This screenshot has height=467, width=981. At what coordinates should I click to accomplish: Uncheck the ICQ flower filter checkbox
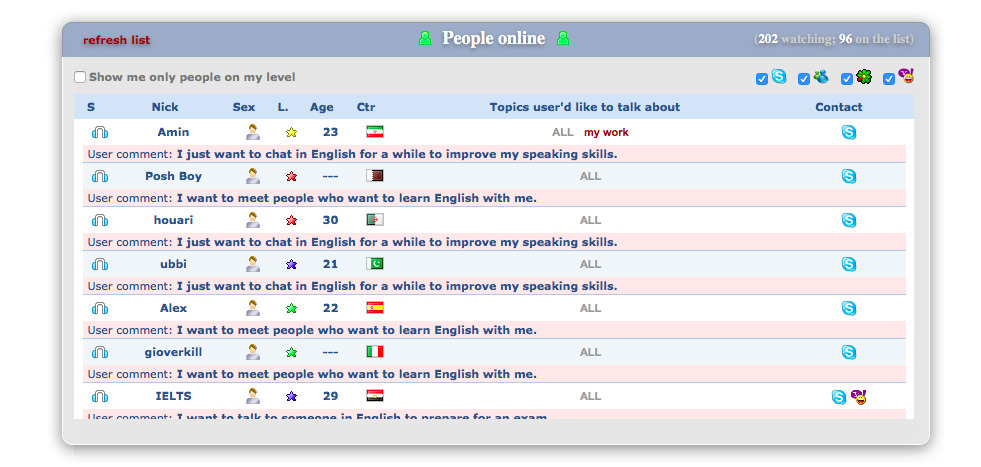pyautogui.click(x=847, y=79)
